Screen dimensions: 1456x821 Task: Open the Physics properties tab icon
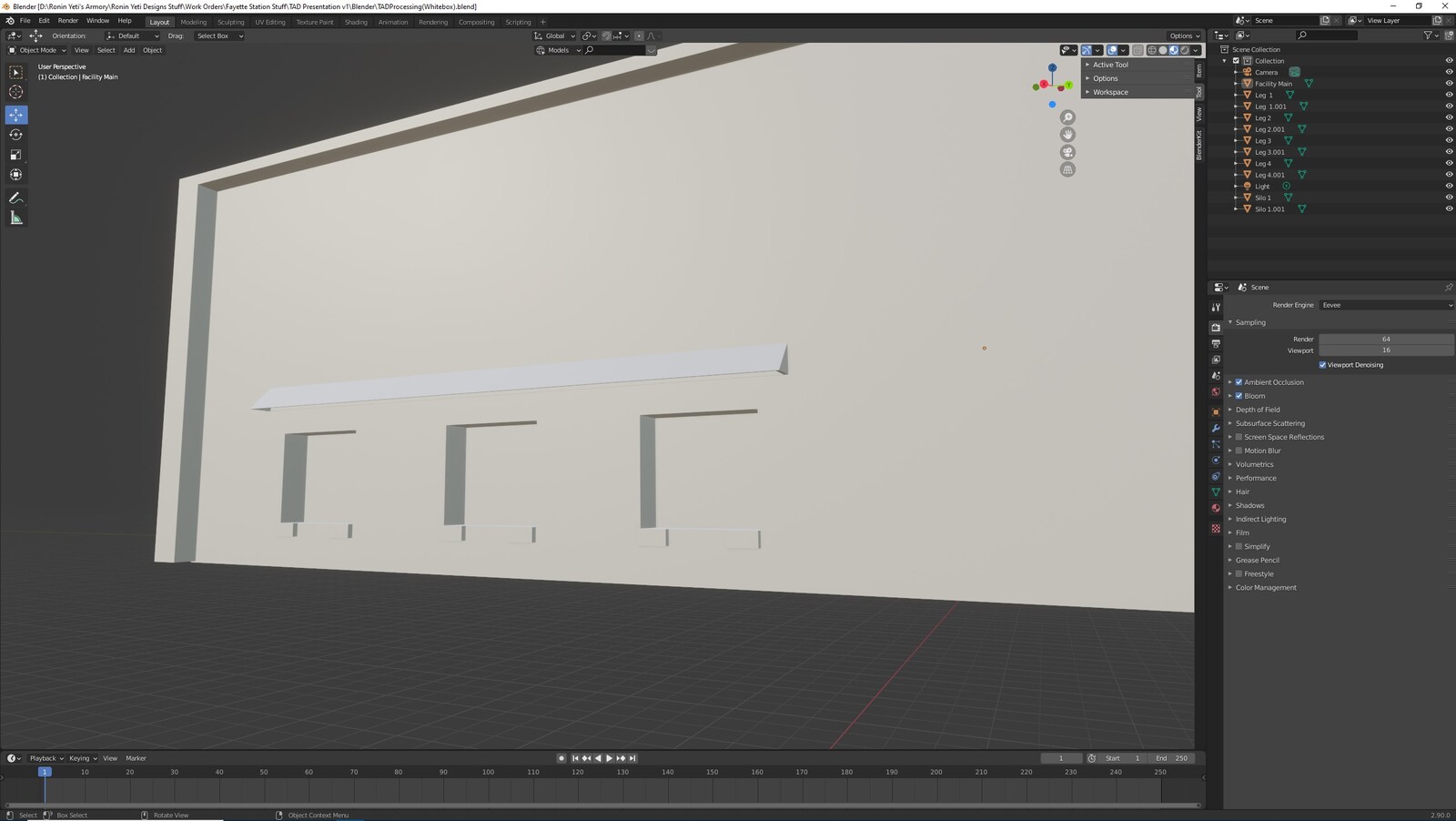(1216, 461)
